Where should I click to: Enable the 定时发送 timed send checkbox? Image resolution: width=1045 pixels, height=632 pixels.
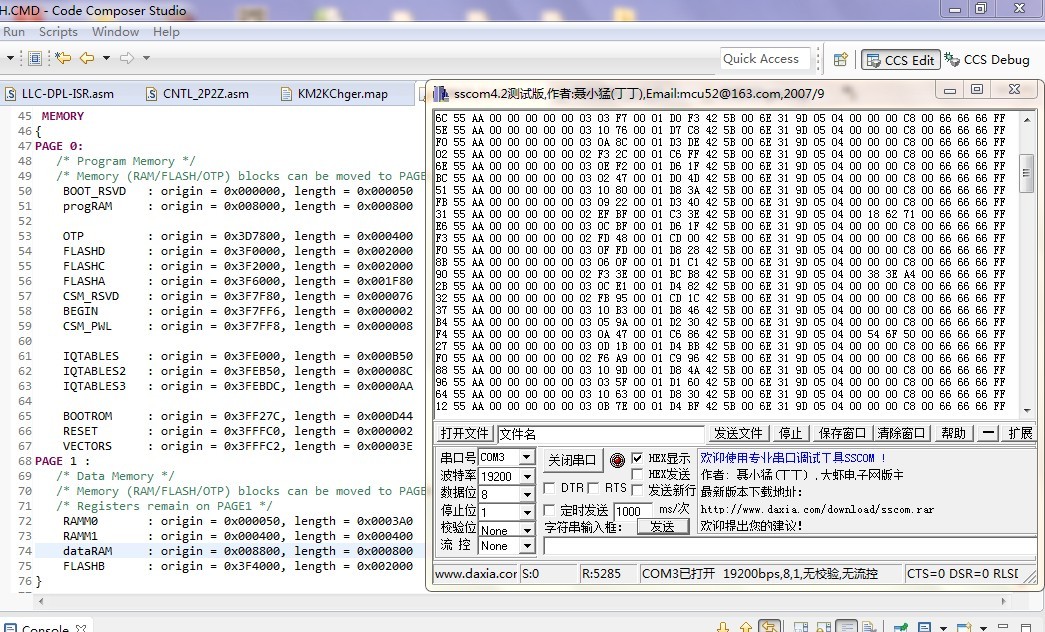point(549,510)
